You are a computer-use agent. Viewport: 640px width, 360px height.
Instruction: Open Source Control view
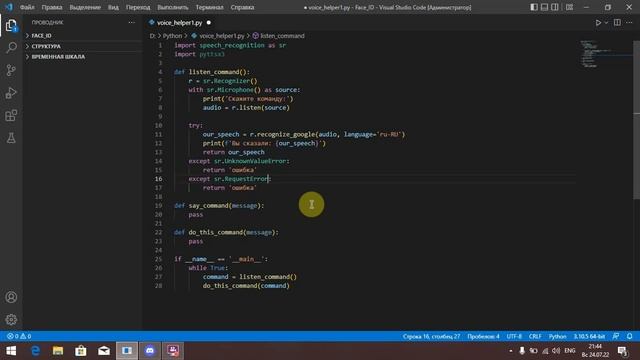[11, 70]
